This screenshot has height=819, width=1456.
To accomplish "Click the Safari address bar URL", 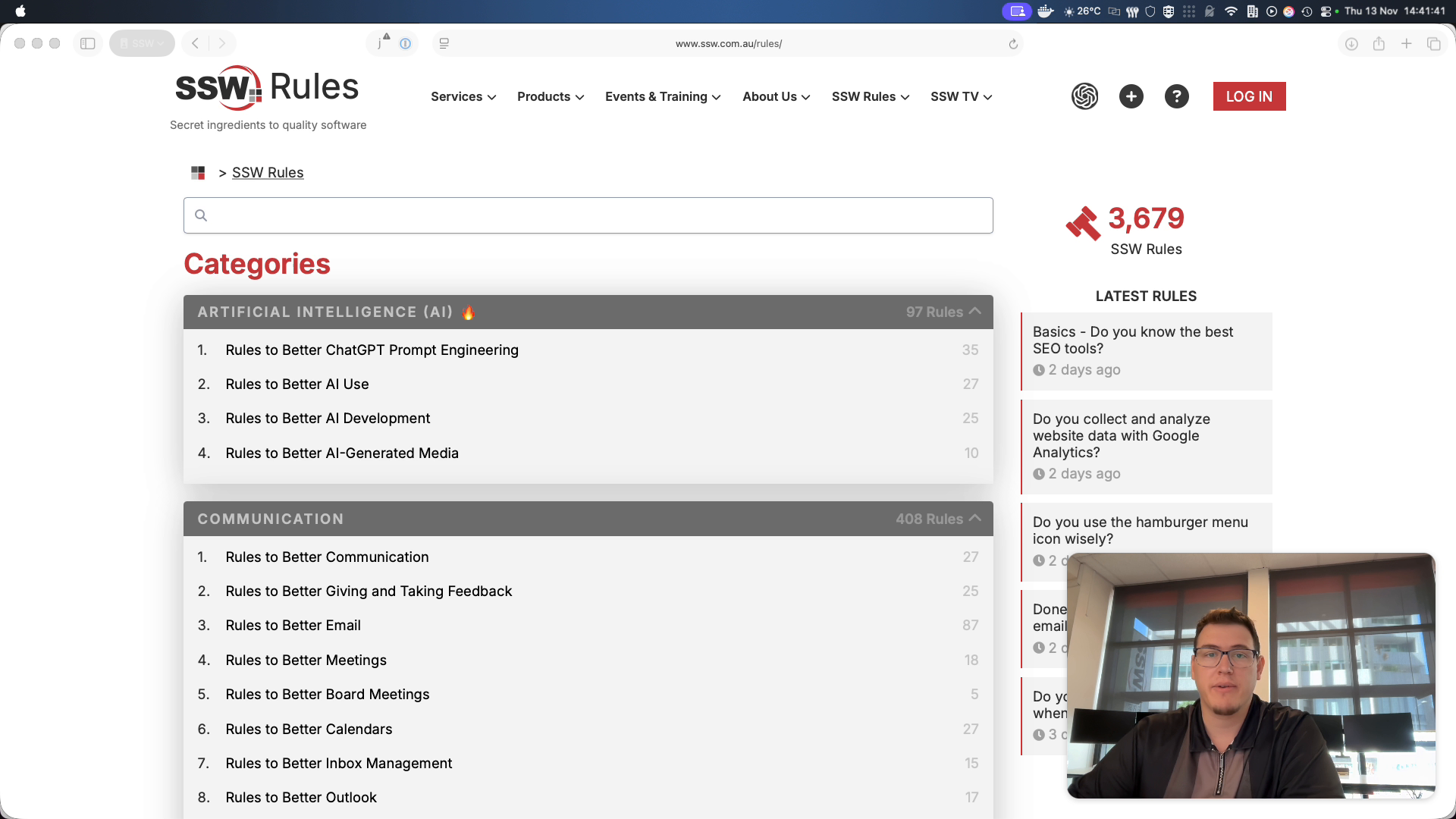I will pos(728,44).
